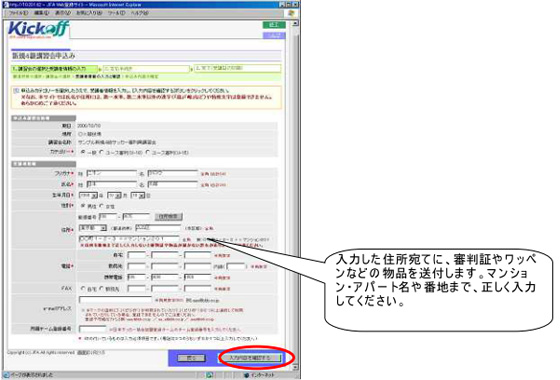Open the prefecture dropdown in address row
Viewport: 560px width, 380px height.
(x=92, y=228)
